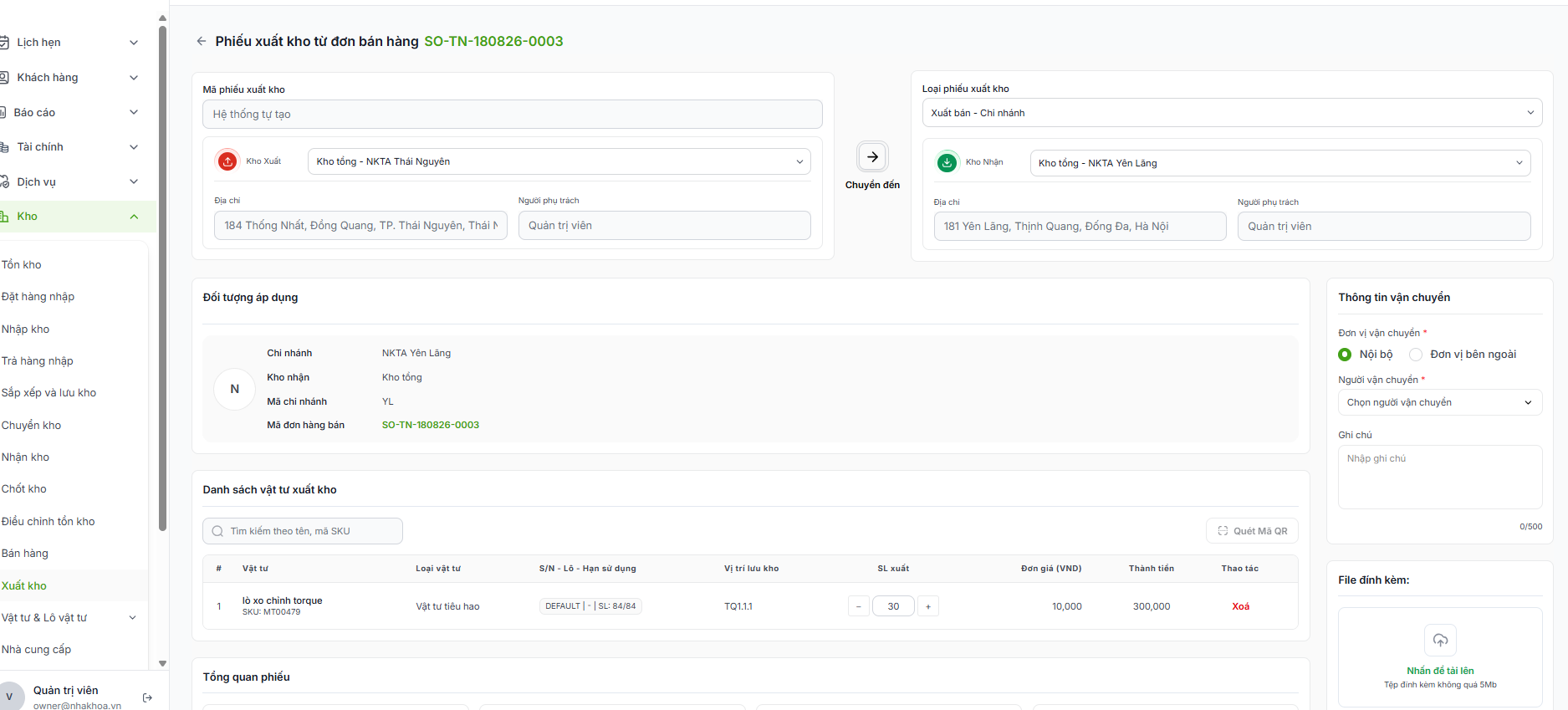The width and height of the screenshot is (1568, 710).
Task: Select the Nội bộ radio option
Action: pos(1345,355)
